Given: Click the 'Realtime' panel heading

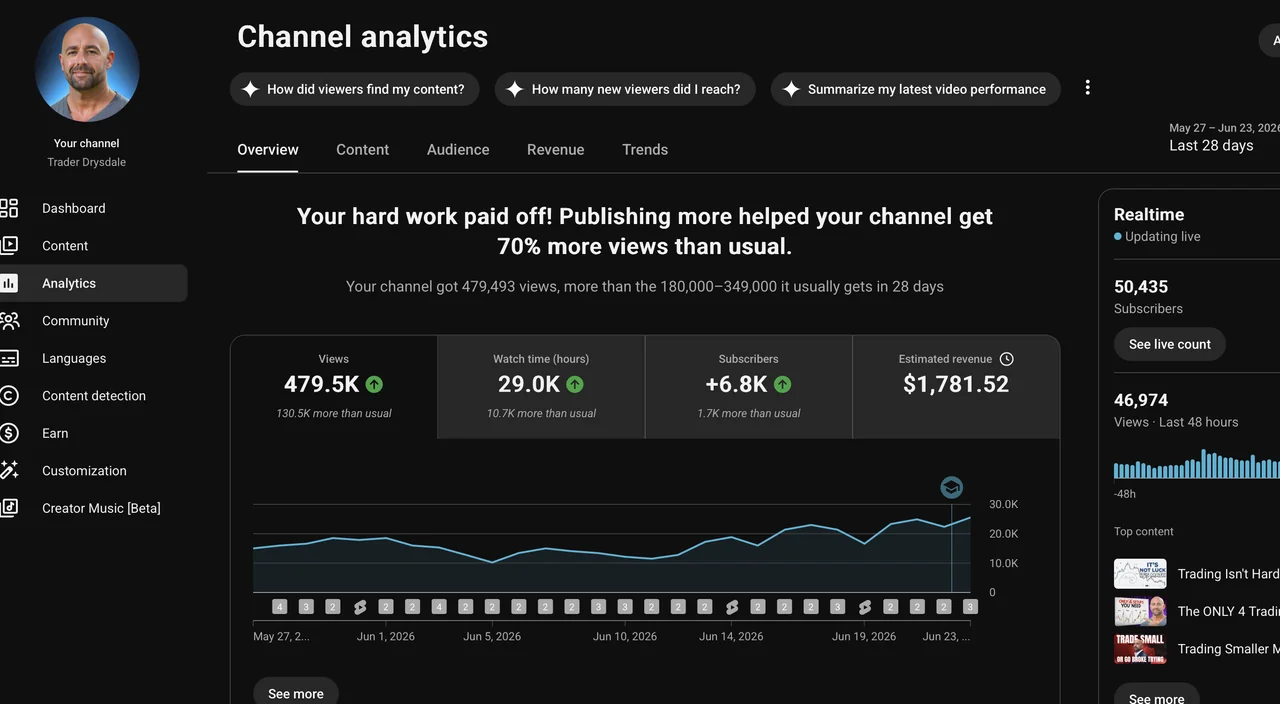Looking at the screenshot, I should 1149,214.
